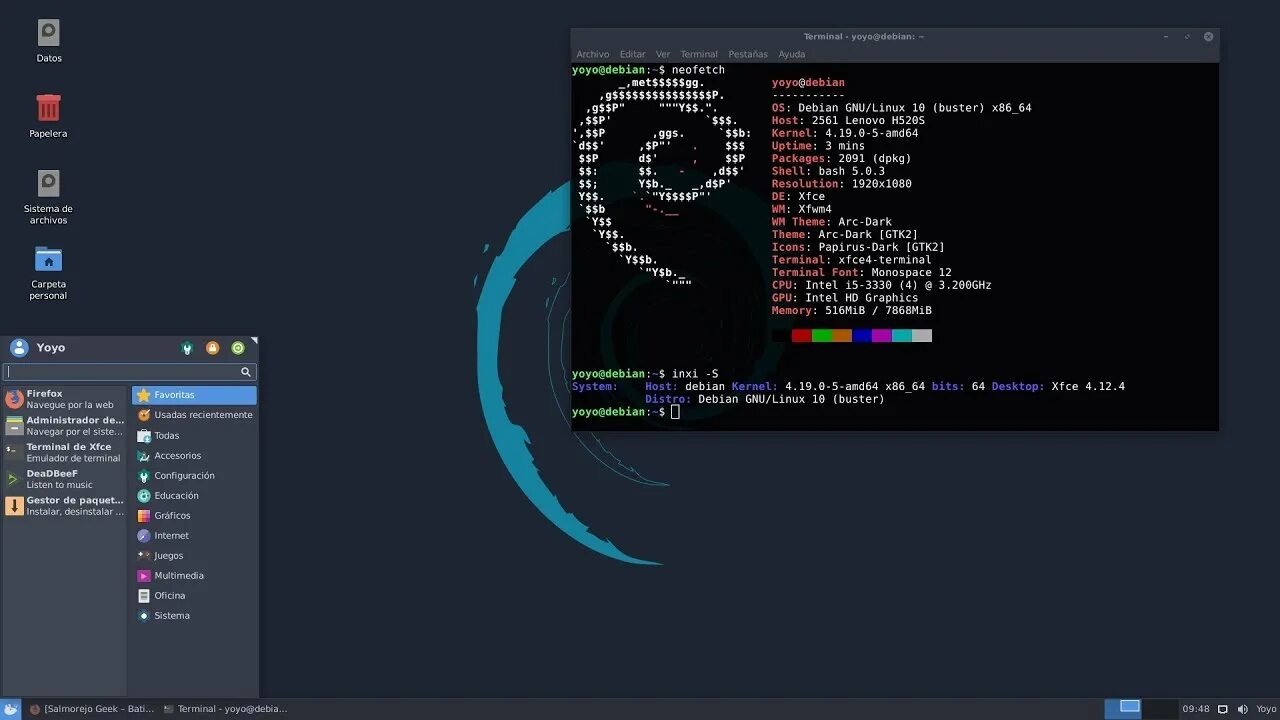
Task: Open the Accesorios category
Action: point(194,455)
